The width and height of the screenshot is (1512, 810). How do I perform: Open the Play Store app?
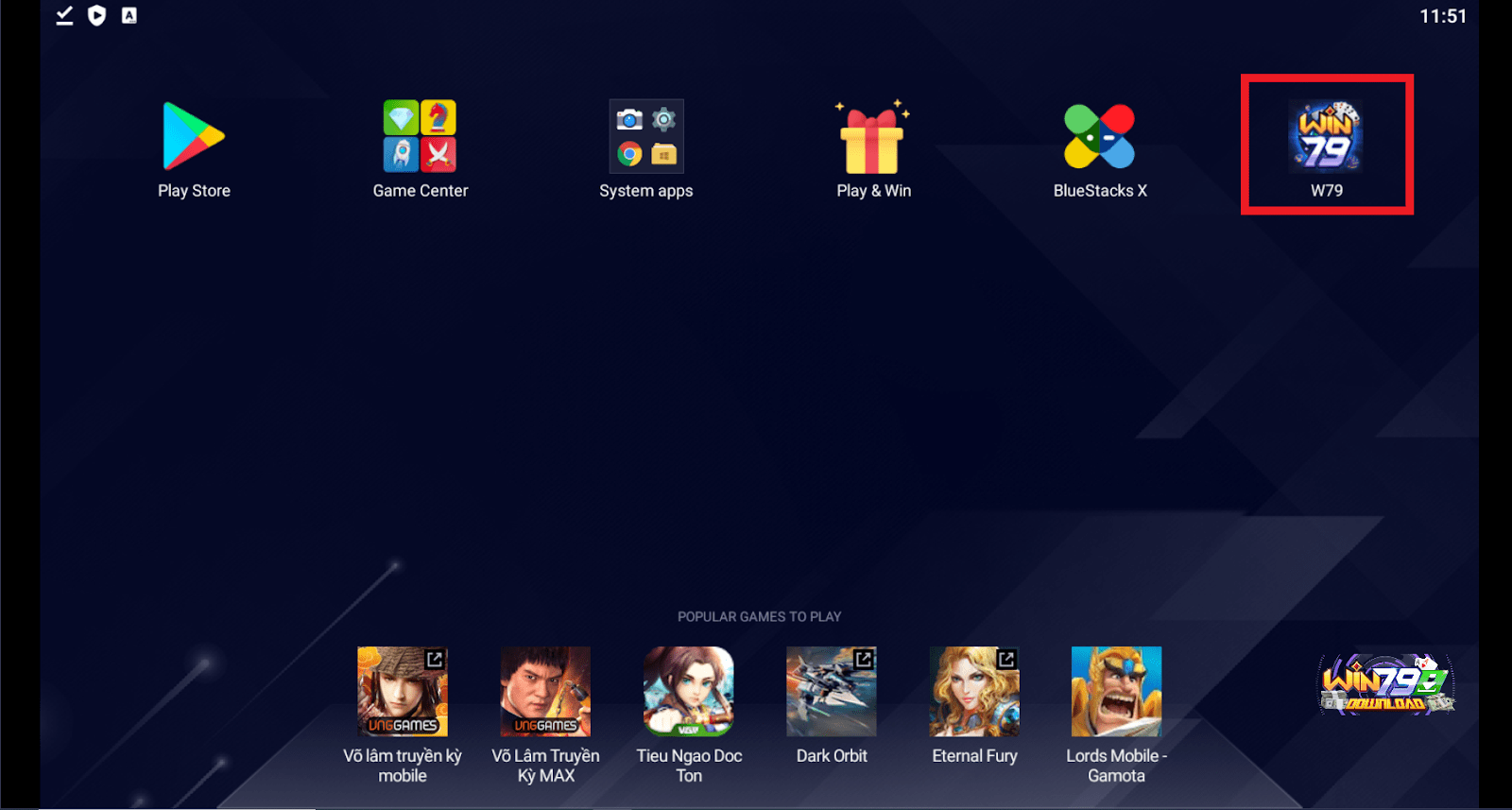(x=194, y=137)
